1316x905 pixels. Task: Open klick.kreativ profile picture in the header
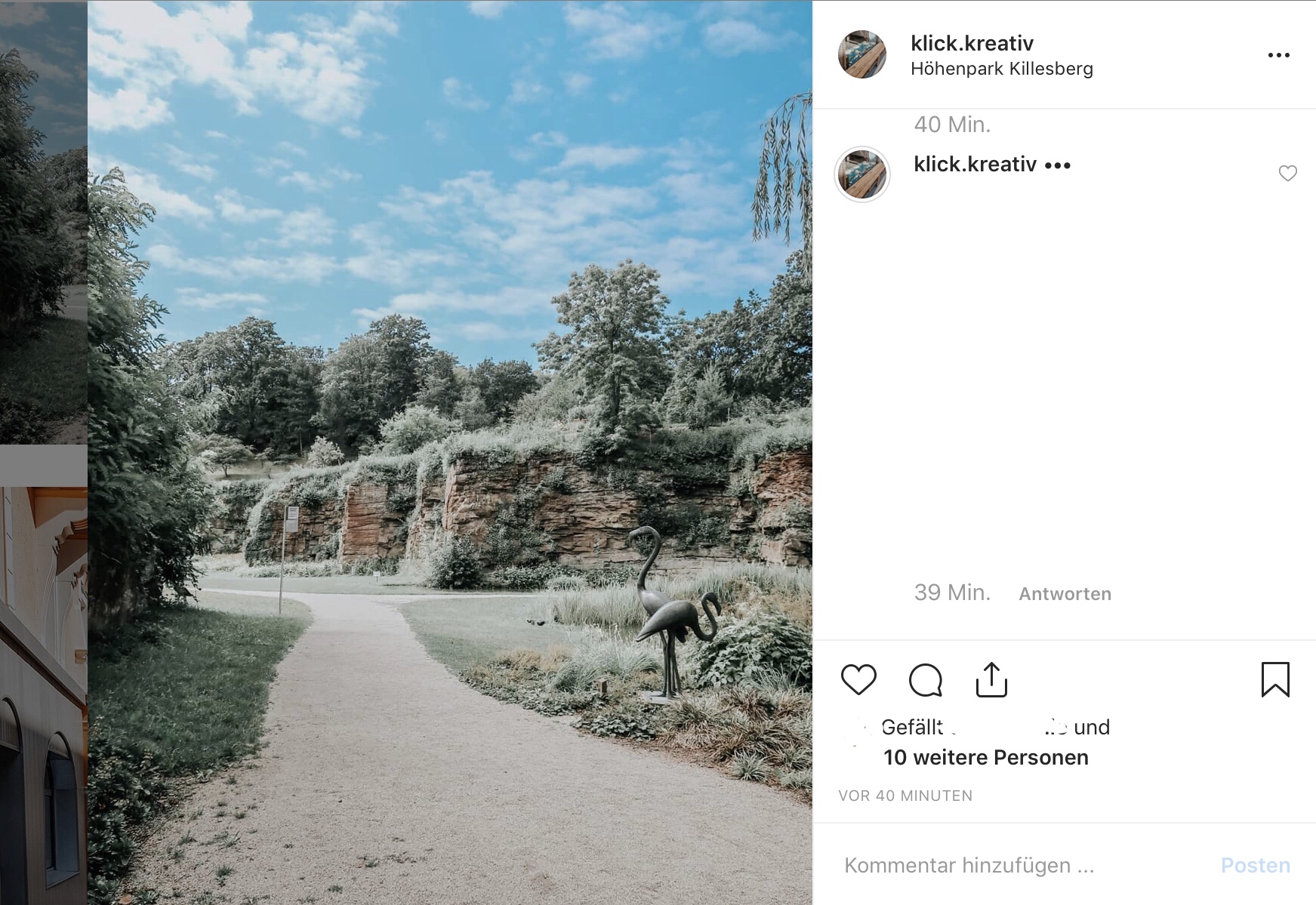pos(862,54)
